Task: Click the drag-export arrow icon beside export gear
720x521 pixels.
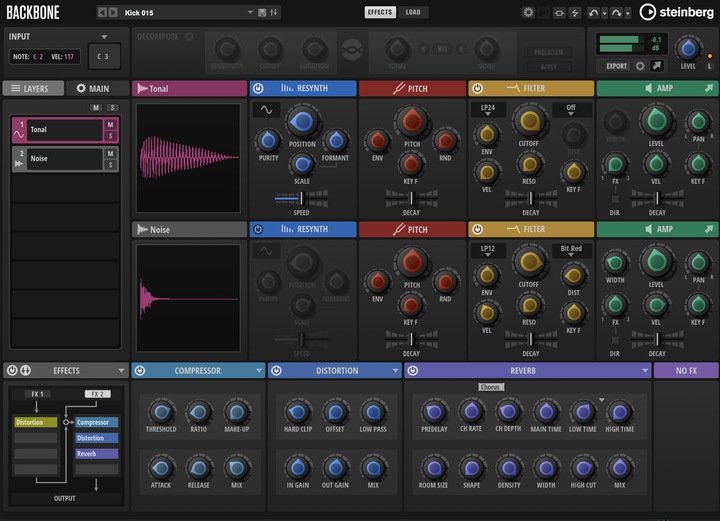Action: (x=657, y=66)
